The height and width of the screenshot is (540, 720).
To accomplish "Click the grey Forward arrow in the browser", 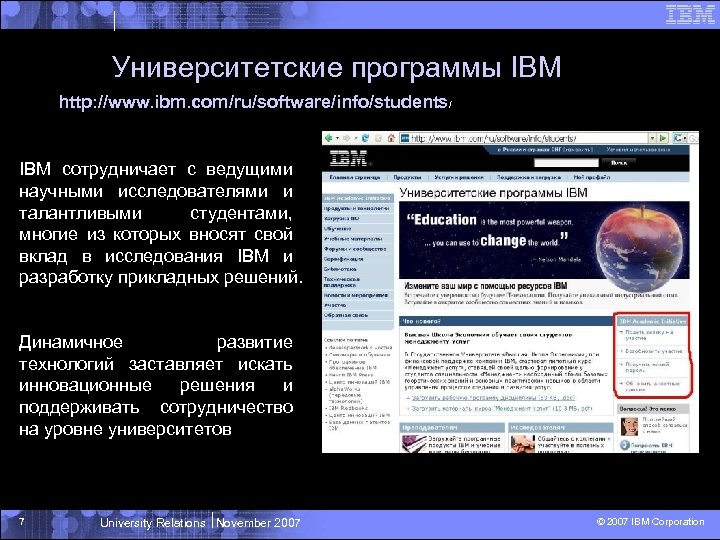I will click(347, 138).
